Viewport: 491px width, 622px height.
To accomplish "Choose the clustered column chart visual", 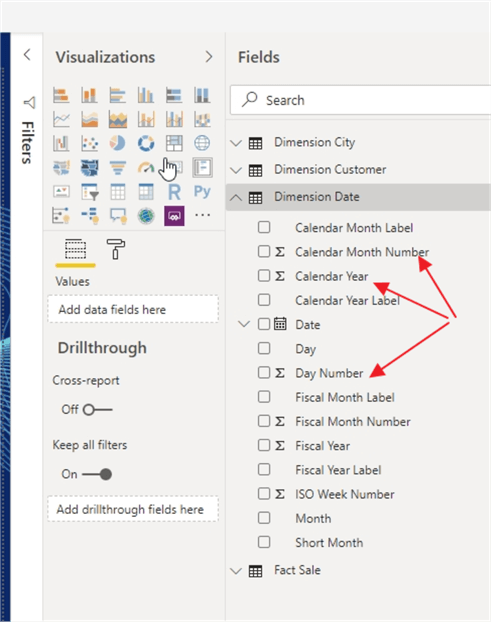I will point(146,95).
